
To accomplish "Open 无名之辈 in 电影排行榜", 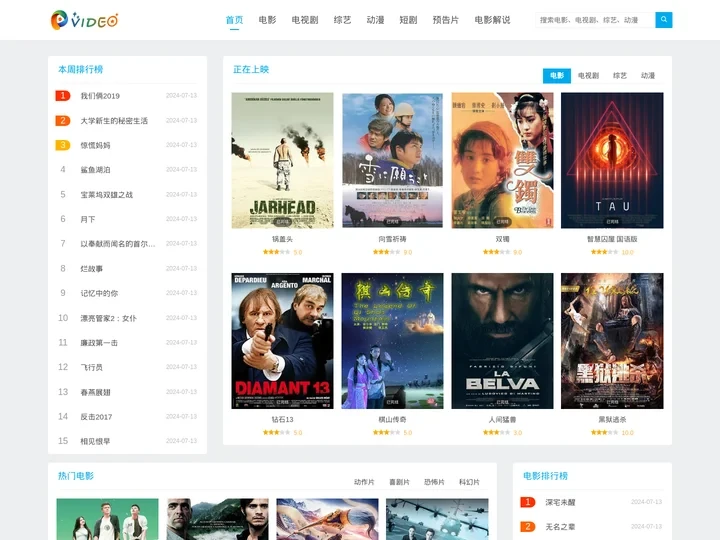I will coord(560,527).
